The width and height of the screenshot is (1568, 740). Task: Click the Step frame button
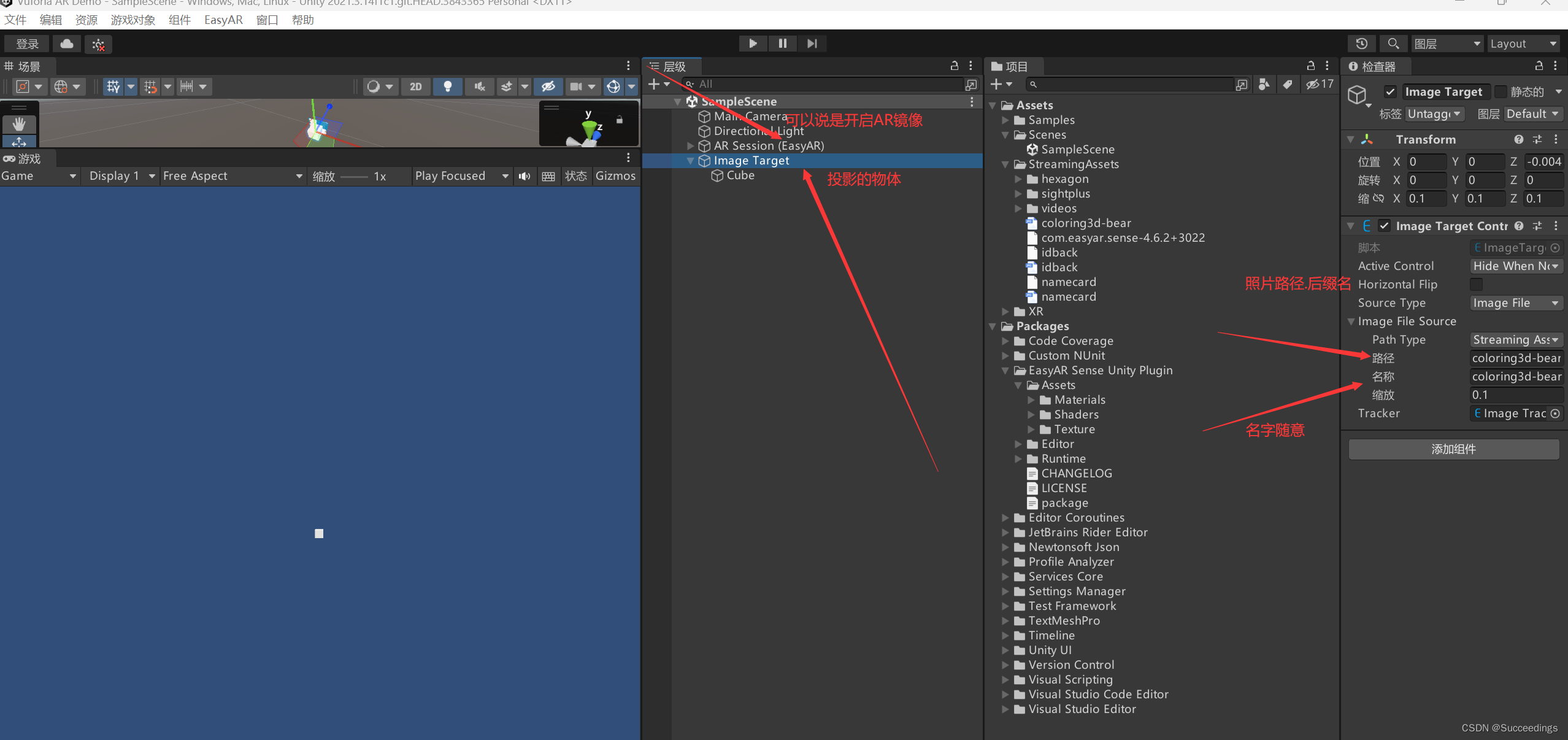812,44
